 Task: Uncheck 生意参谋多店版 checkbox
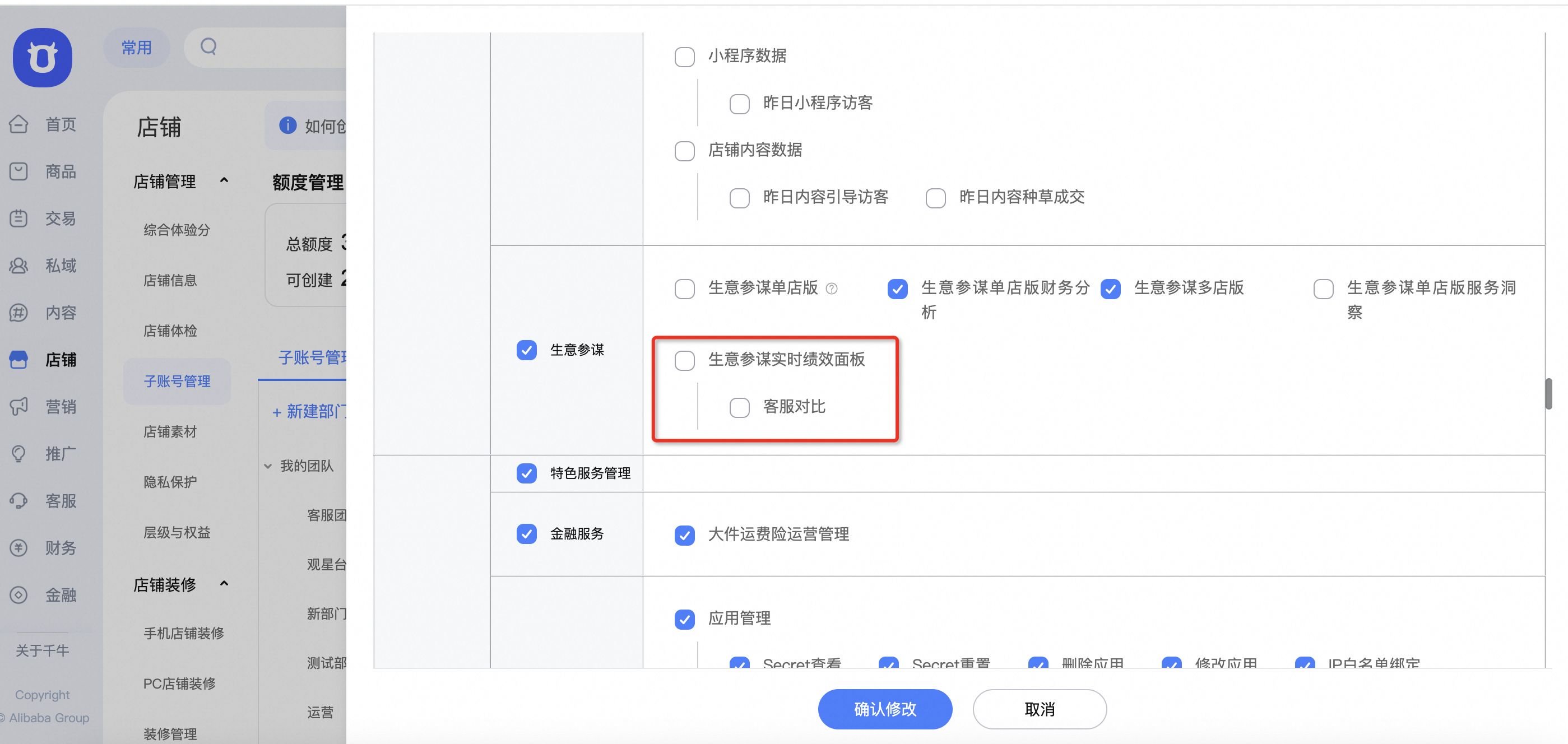tap(1110, 289)
